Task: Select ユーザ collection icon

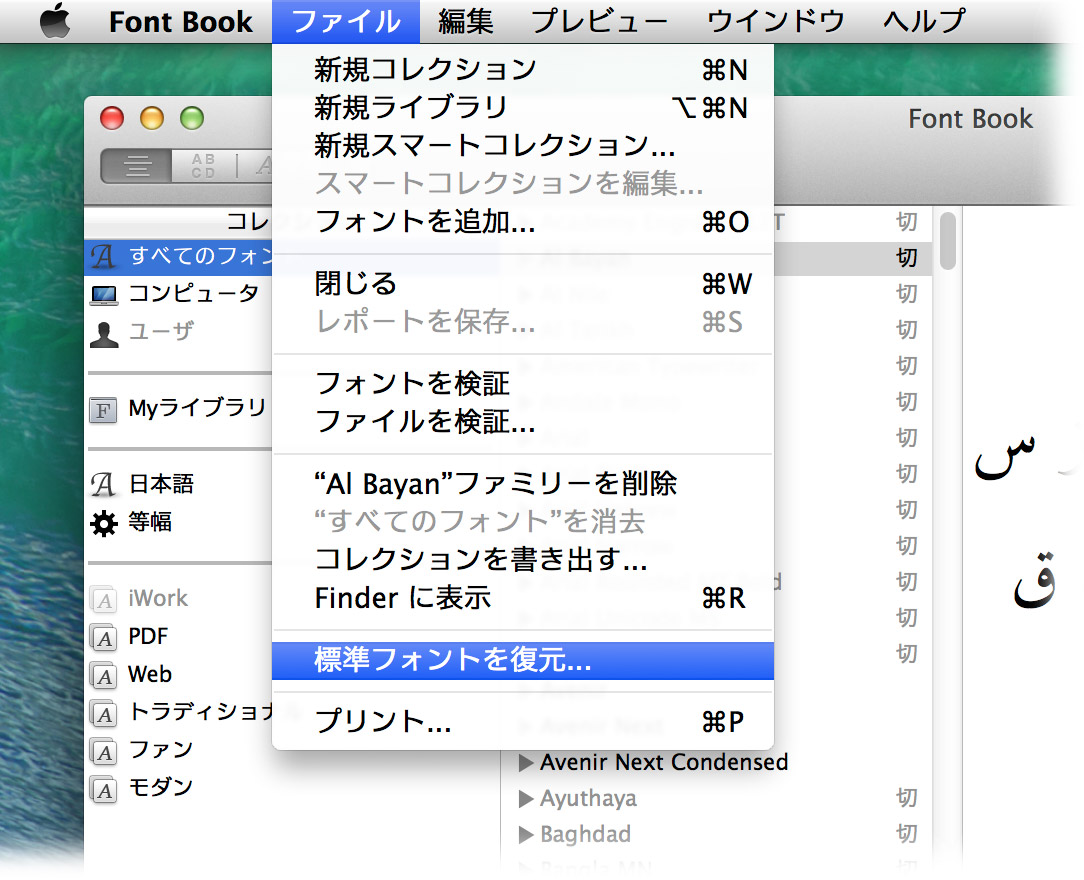Action: [104, 334]
